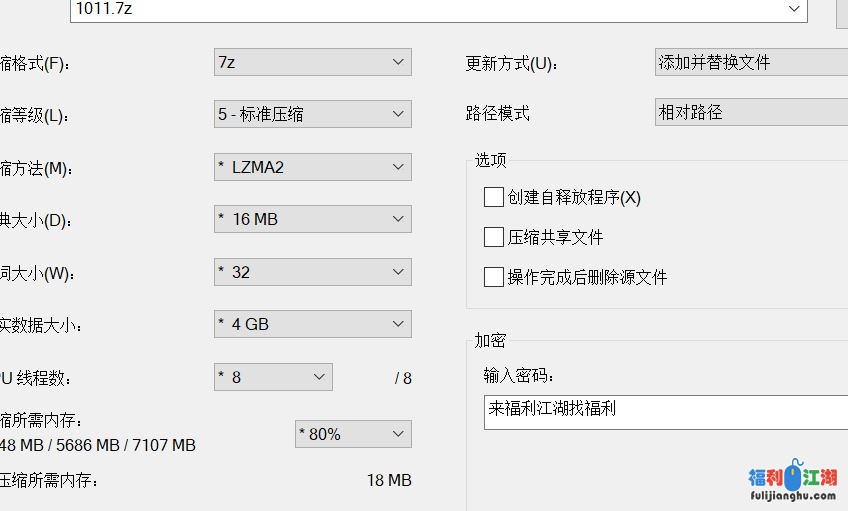
Task: Open the update mode 添加并替换文件 dropdown
Action: (x=750, y=62)
